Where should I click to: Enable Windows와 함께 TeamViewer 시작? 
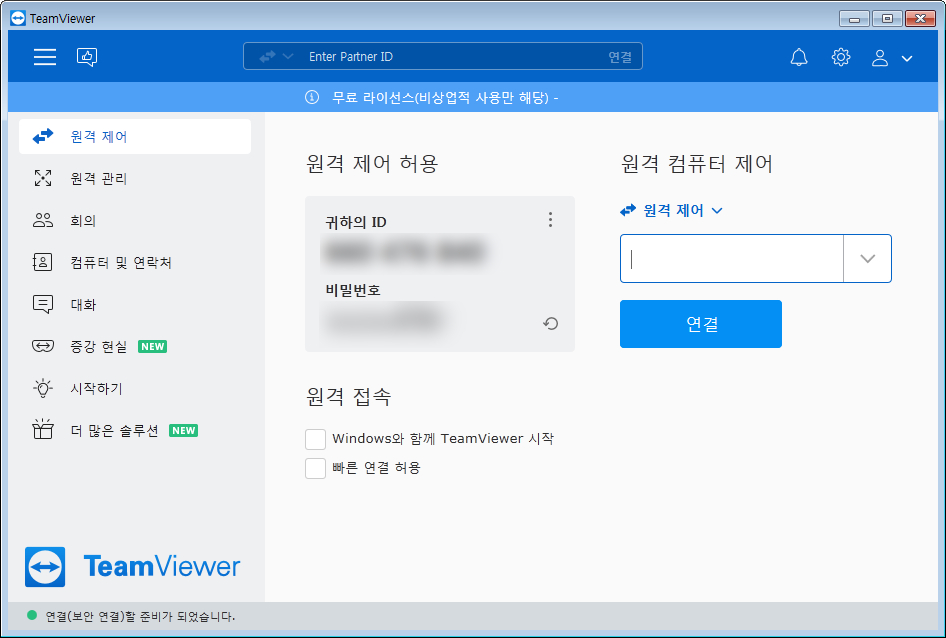pos(316,439)
